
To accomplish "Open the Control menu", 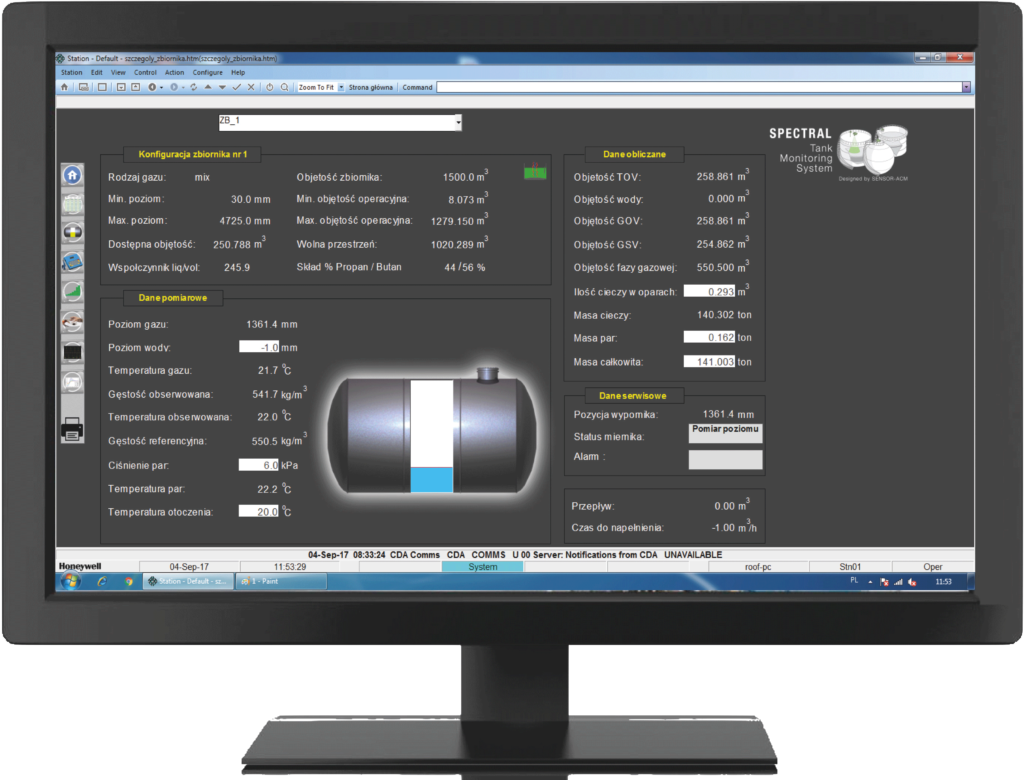I will coord(146,73).
